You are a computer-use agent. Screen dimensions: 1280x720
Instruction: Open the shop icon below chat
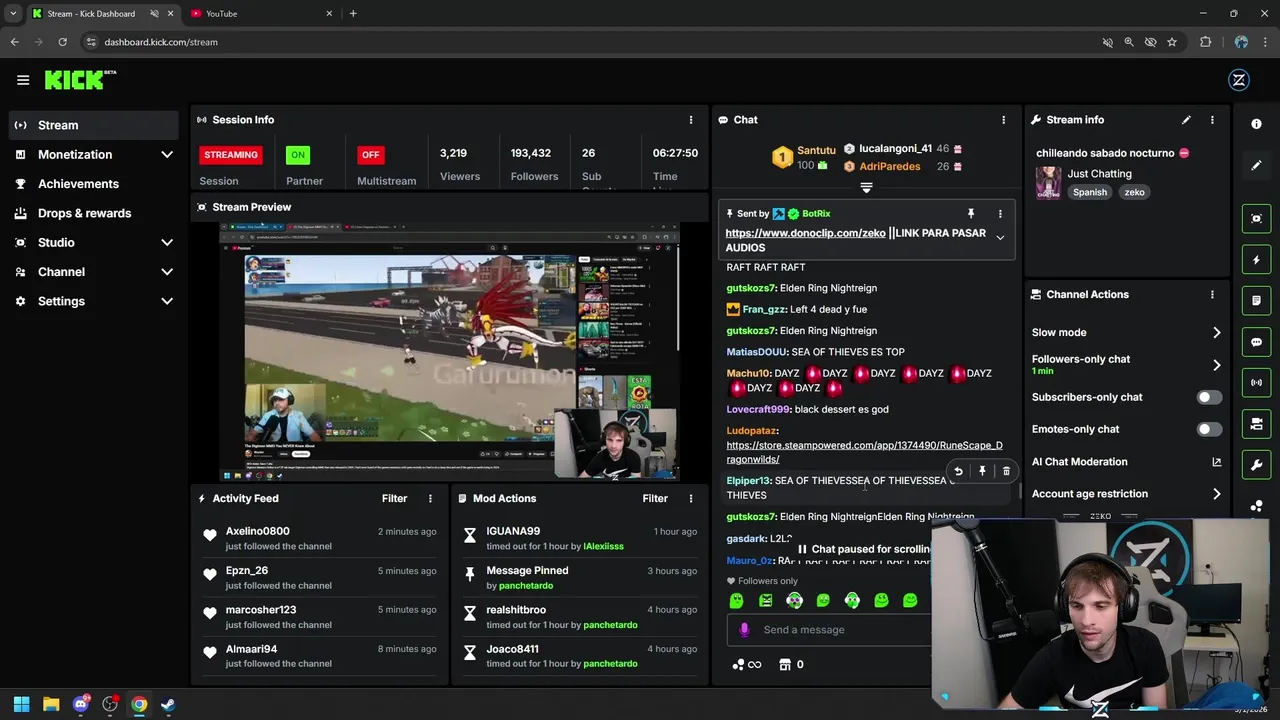785,665
